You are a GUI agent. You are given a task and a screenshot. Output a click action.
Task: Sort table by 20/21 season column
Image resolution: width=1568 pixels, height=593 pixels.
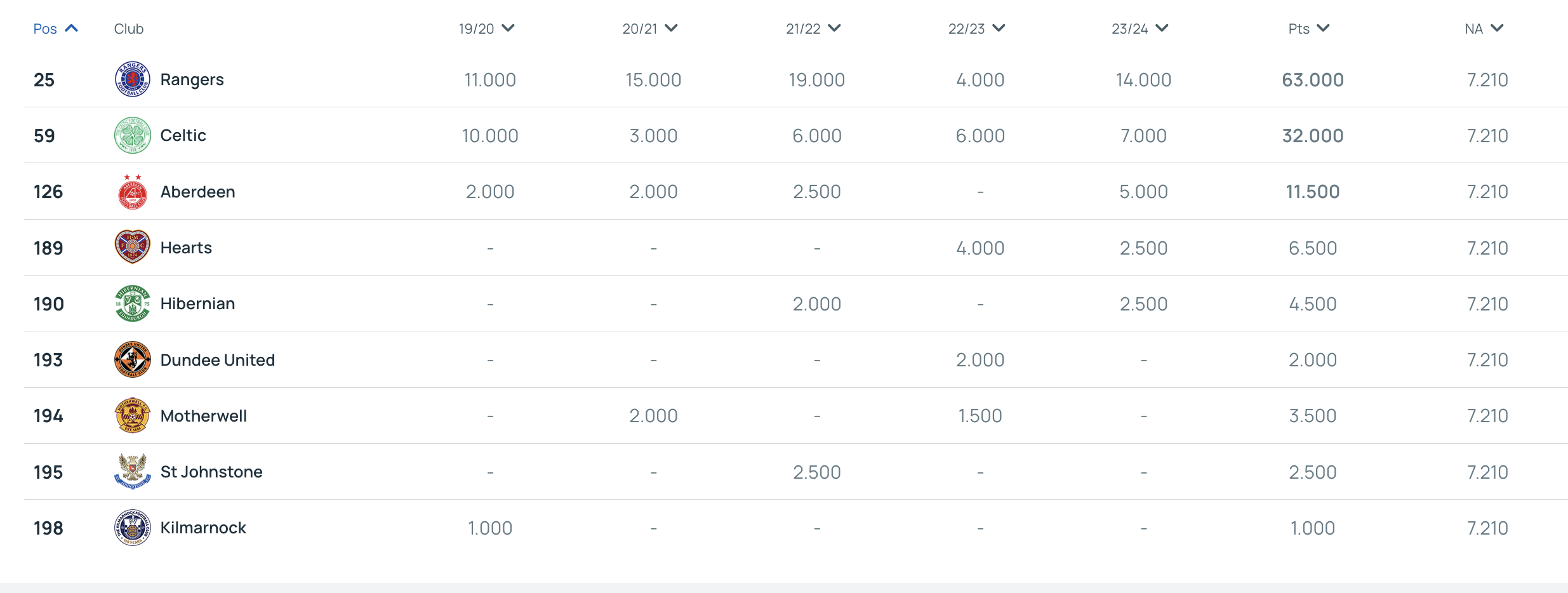(x=650, y=29)
